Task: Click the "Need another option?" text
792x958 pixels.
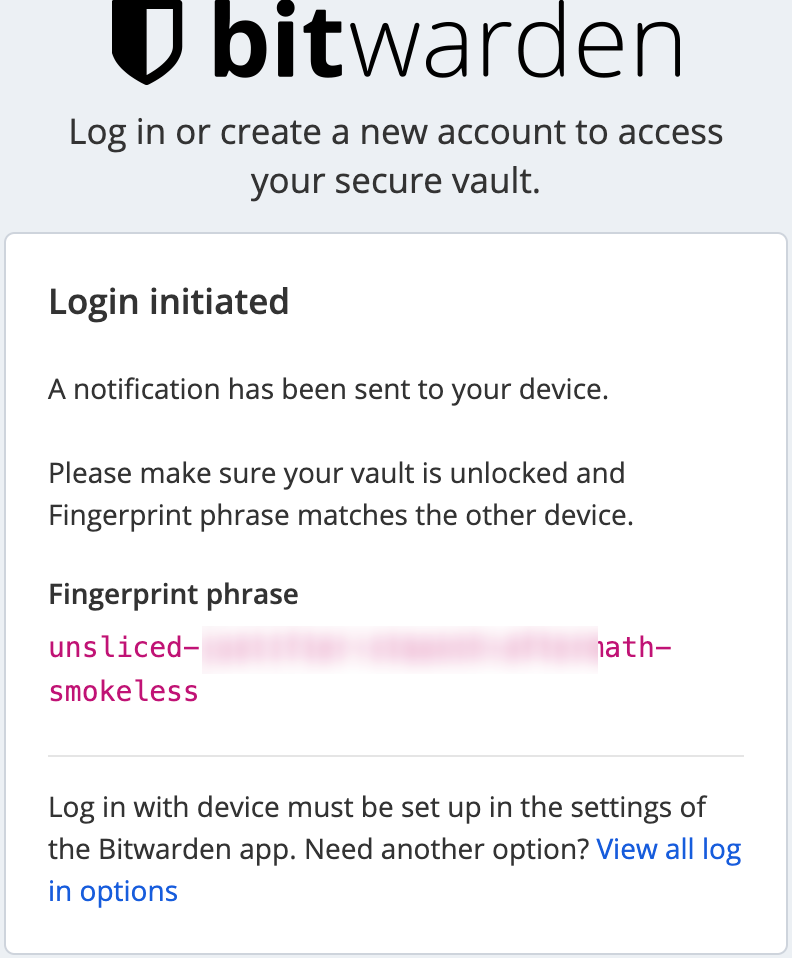Action: tap(446, 850)
